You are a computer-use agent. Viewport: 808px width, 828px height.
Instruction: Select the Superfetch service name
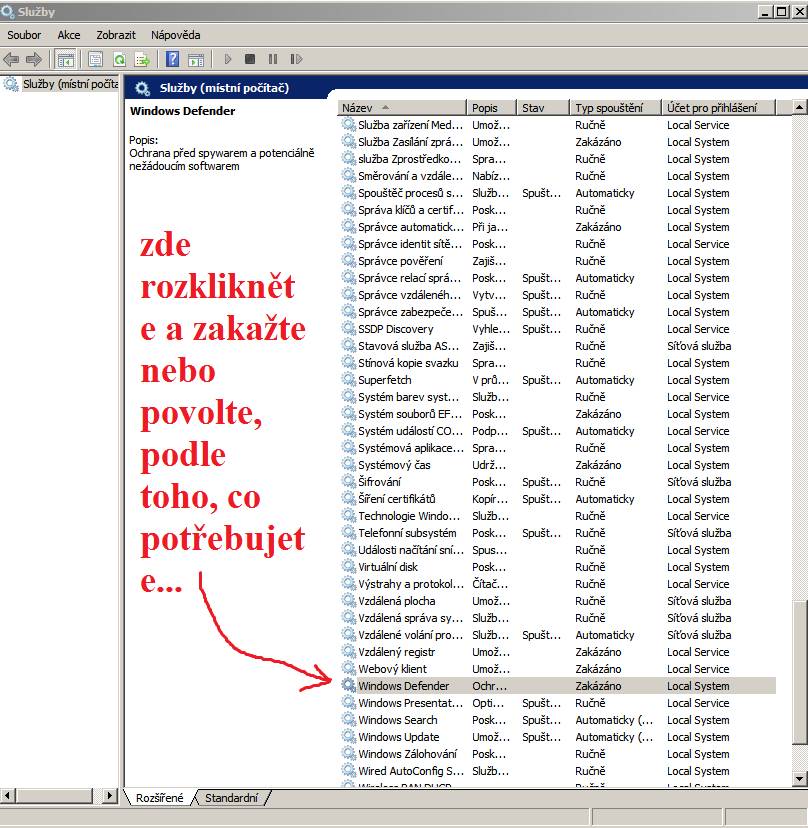[x=384, y=379]
